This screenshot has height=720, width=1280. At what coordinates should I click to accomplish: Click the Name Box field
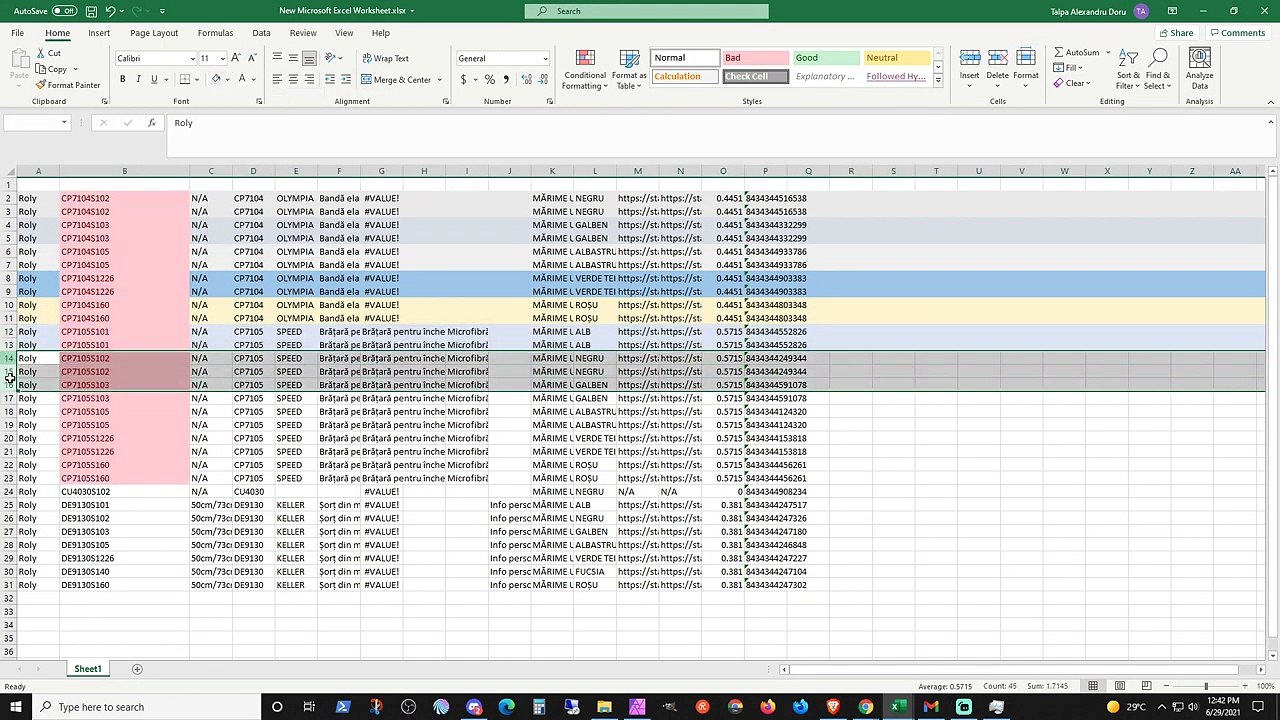pos(35,122)
